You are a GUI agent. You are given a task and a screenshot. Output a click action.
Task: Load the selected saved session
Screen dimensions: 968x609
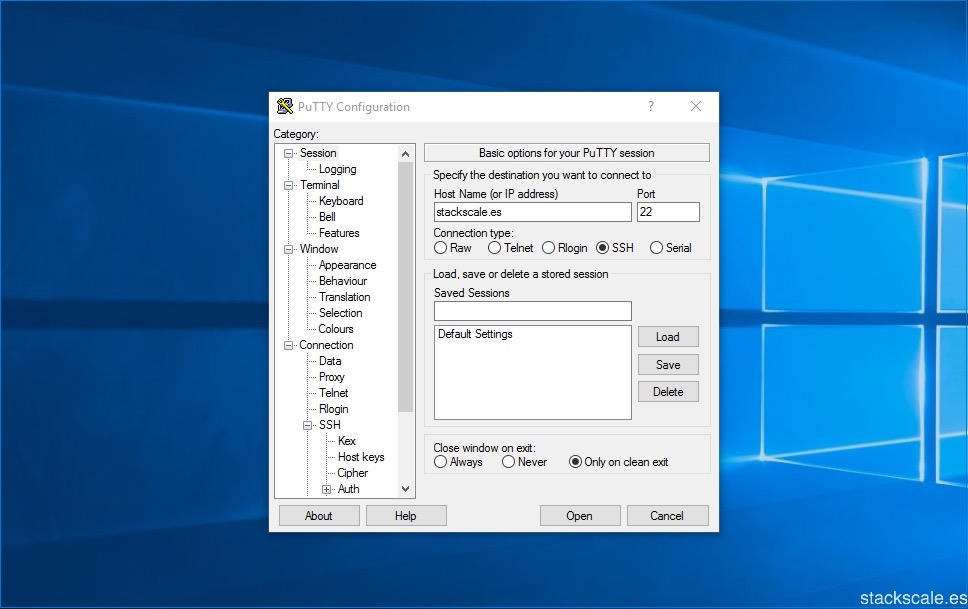point(668,337)
